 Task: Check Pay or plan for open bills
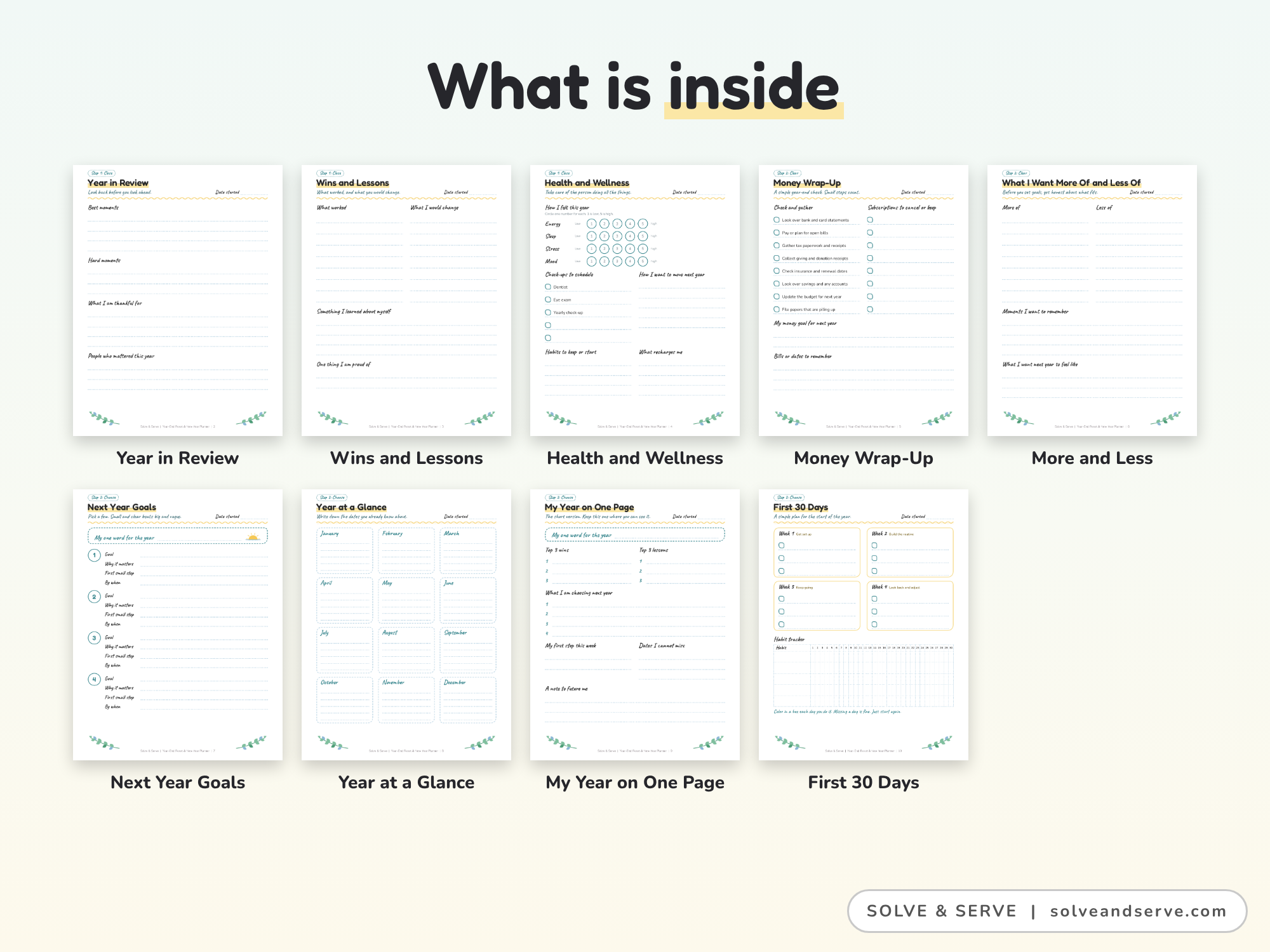pyautogui.click(x=777, y=232)
